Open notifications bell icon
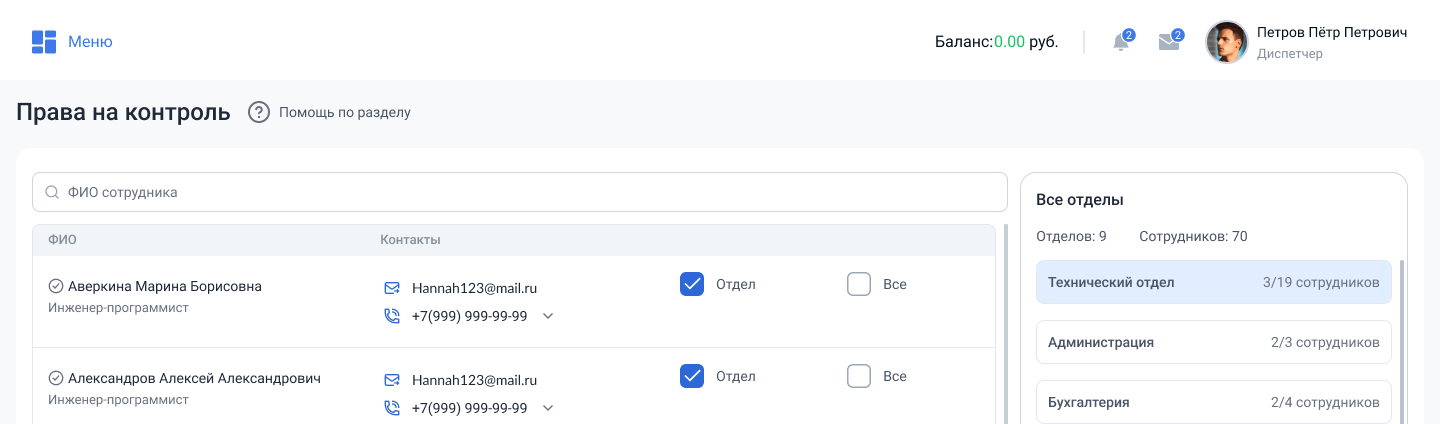 pyautogui.click(x=1121, y=42)
